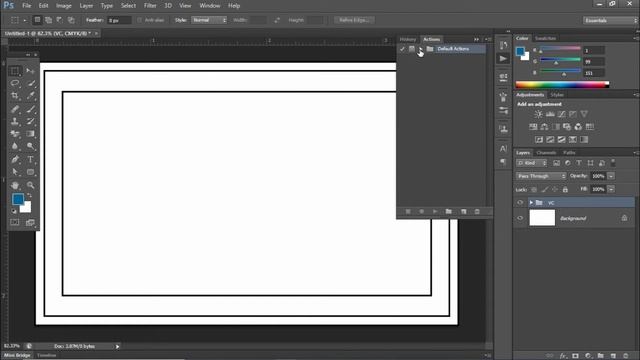Select the Move tool
640x360 pixels.
click(x=31, y=71)
